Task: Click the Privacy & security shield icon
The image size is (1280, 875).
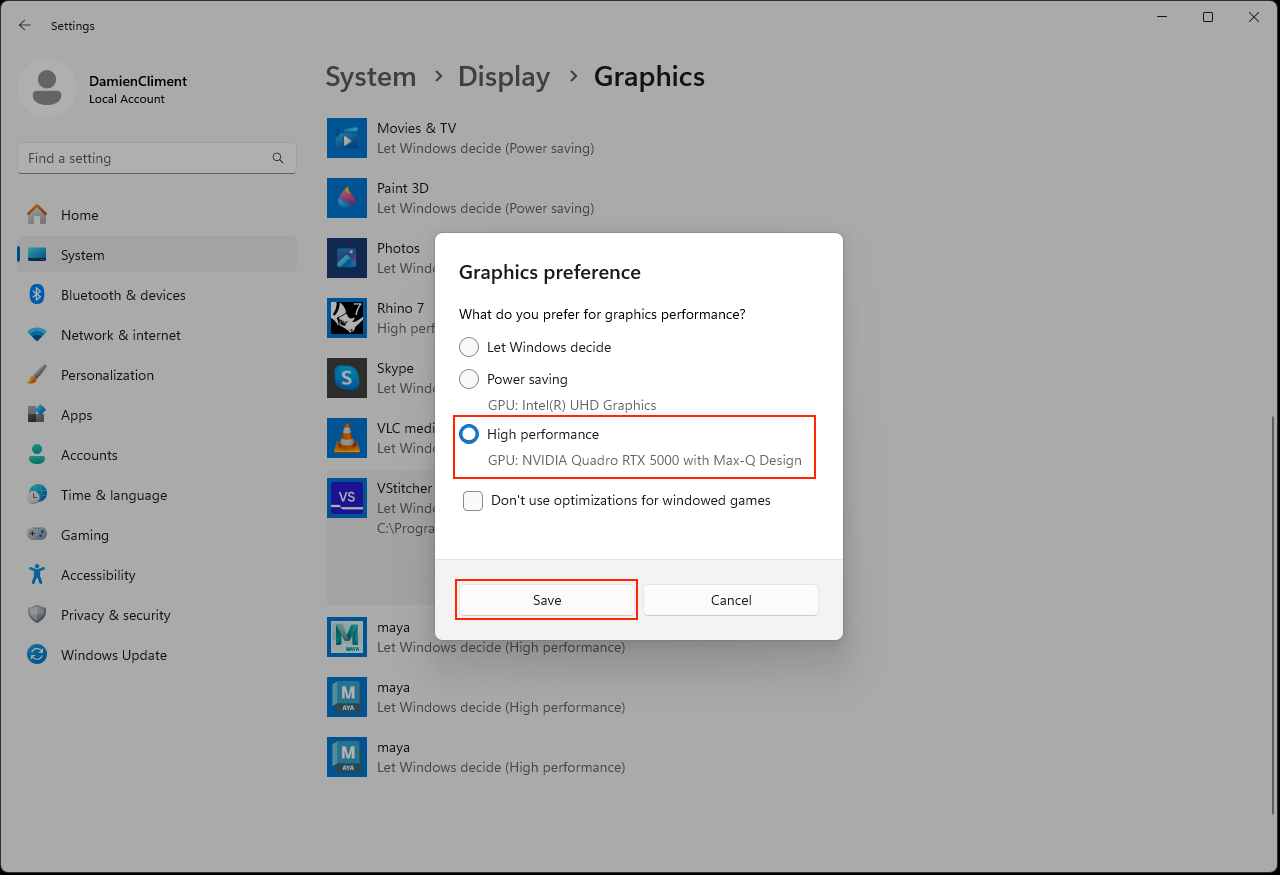Action: click(37, 615)
